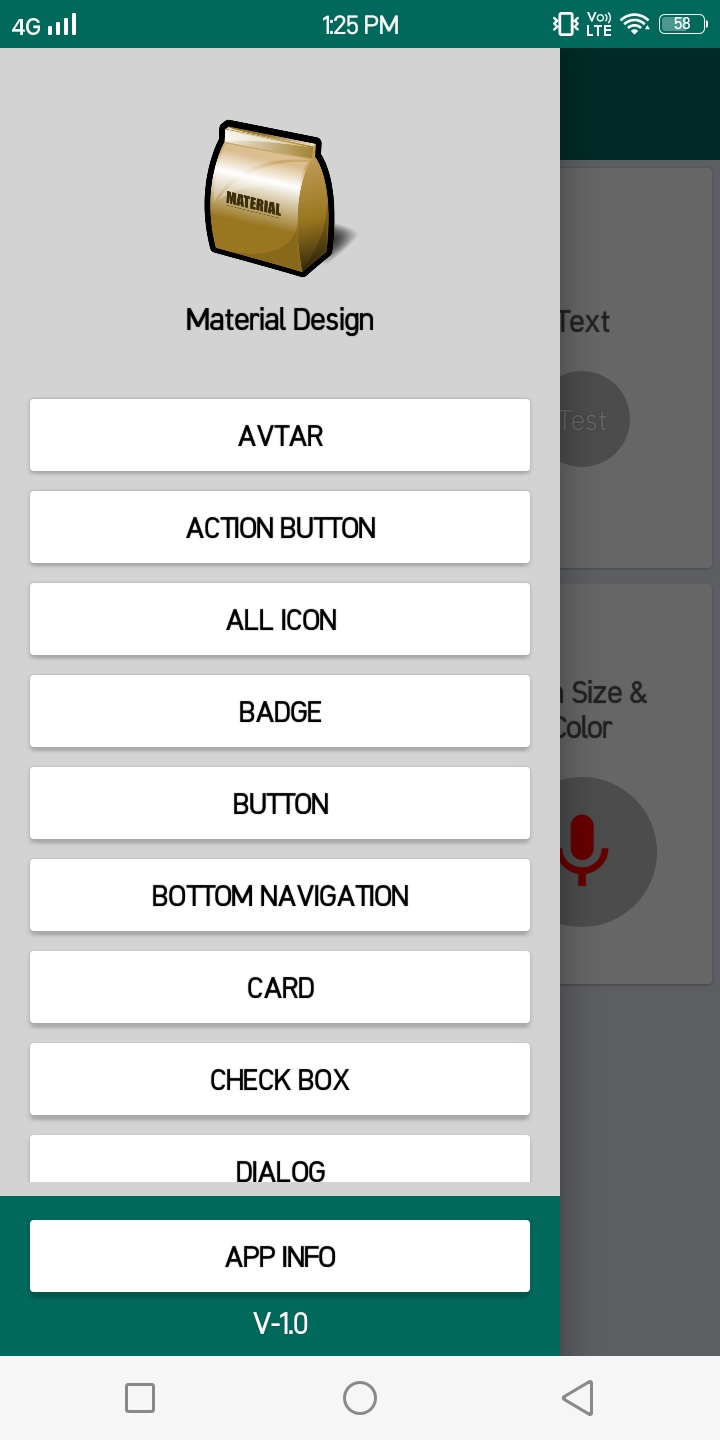The width and height of the screenshot is (720, 1440).
Task: Select ALL ICON from the drawer
Action: pyautogui.click(x=280, y=619)
